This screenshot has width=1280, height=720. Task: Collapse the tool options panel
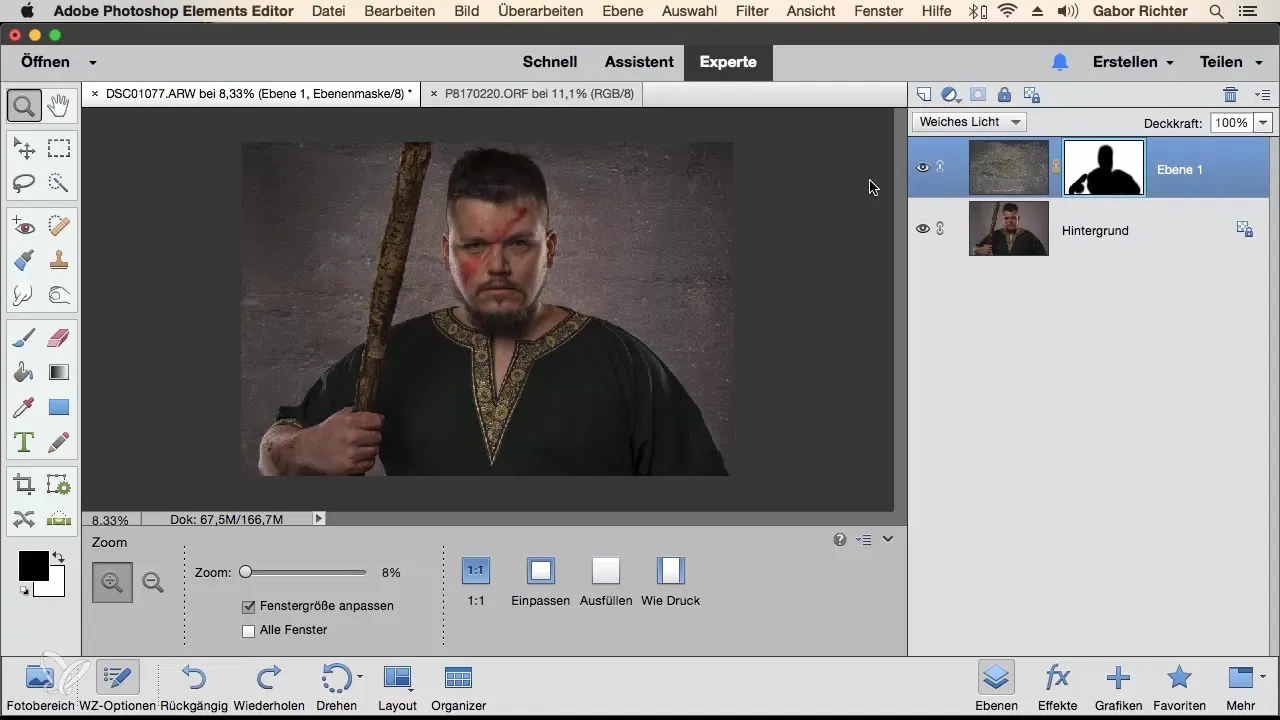[x=888, y=540]
